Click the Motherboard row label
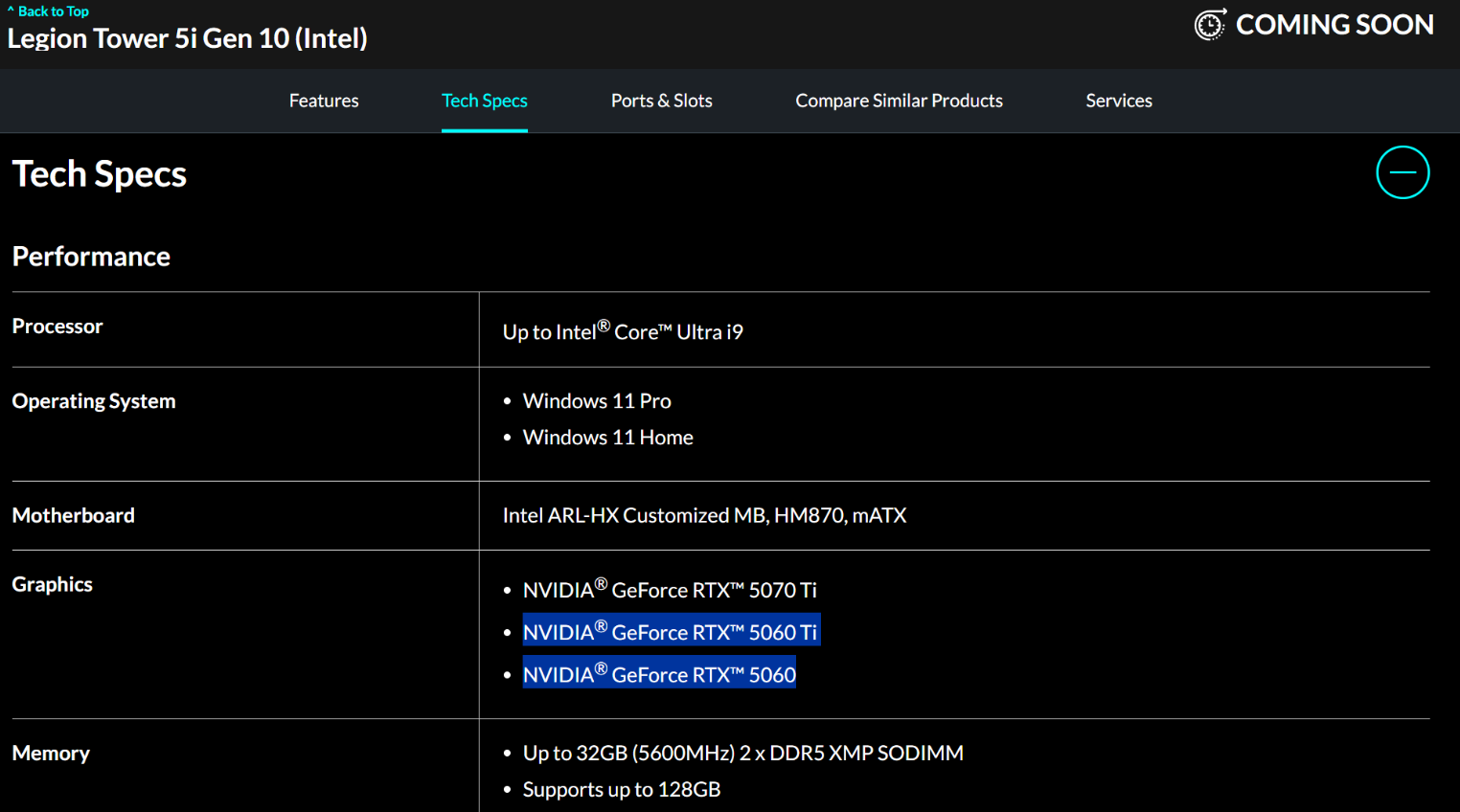Image resolution: width=1460 pixels, height=812 pixels. click(x=73, y=515)
